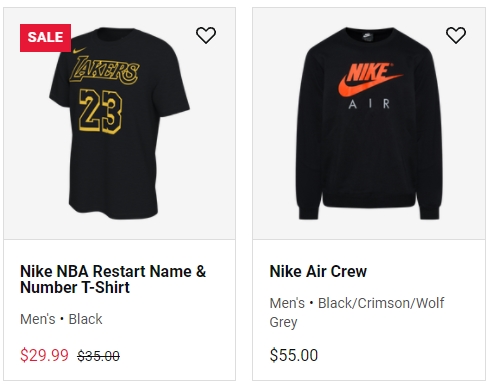Click the number 23 on the T-shirt
Screen dimensions: 494x388
tap(100, 111)
